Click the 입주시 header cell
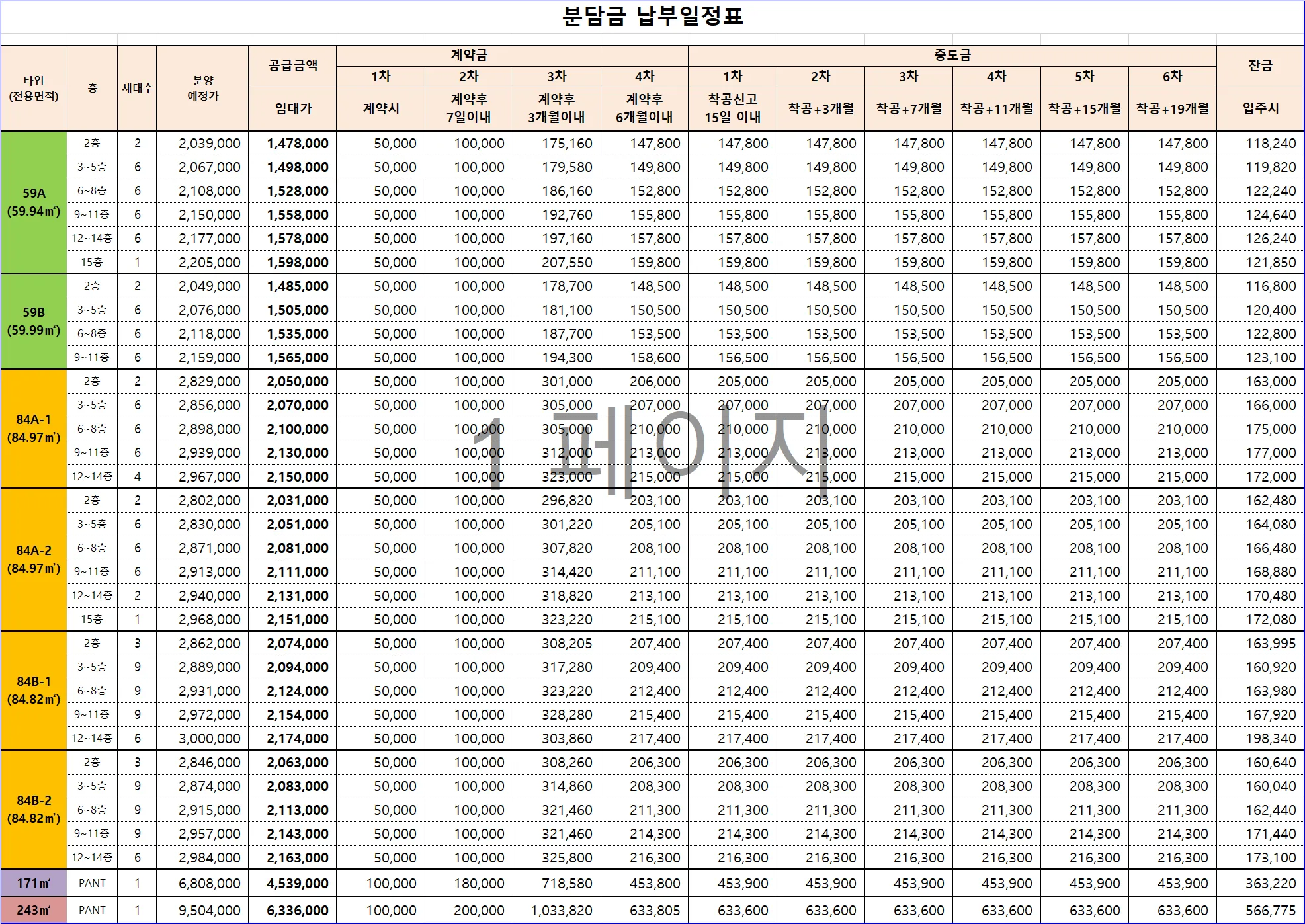 (1260, 108)
